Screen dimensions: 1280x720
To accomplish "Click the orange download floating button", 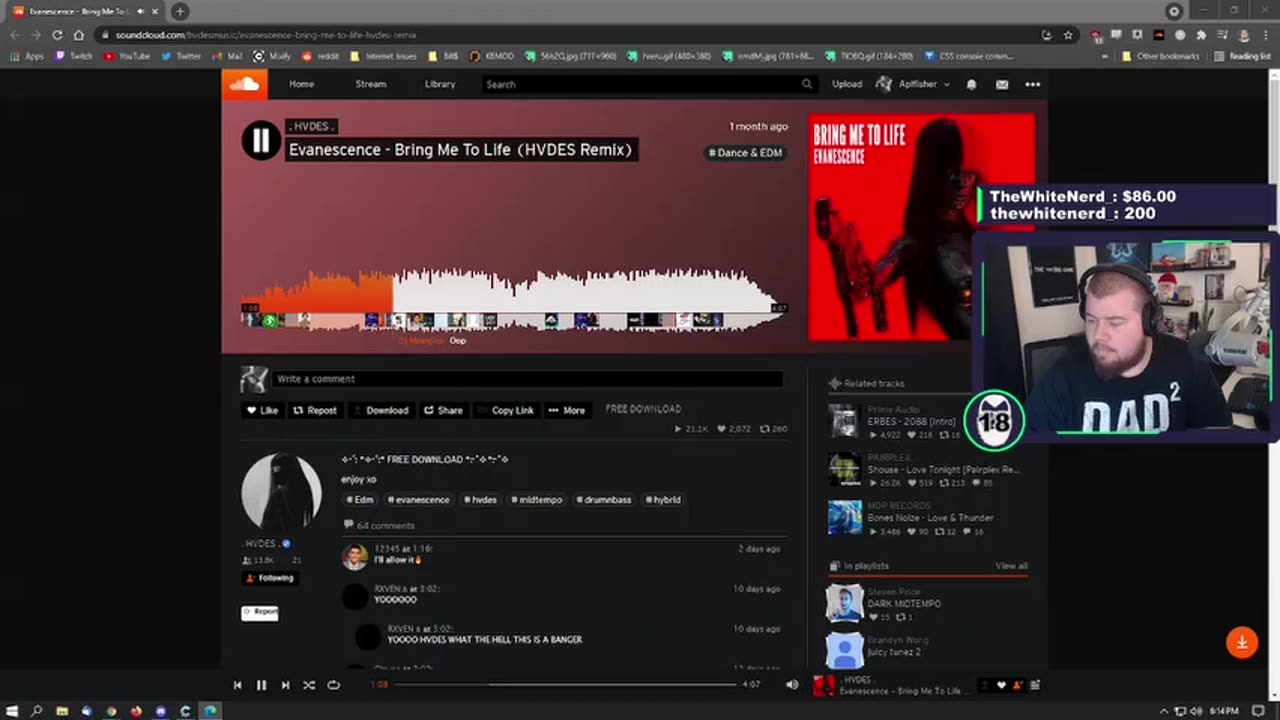I will (x=1242, y=643).
